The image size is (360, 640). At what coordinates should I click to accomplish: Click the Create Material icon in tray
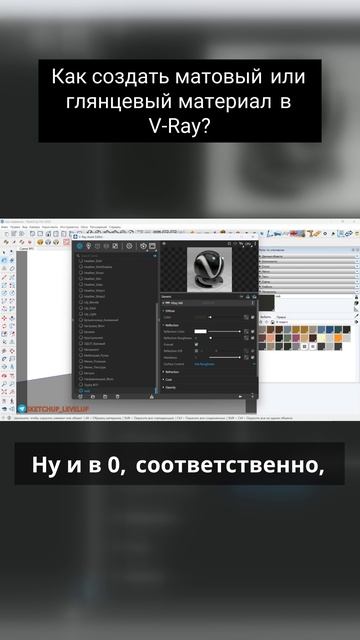pyautogui.click(x=356, y=303)
